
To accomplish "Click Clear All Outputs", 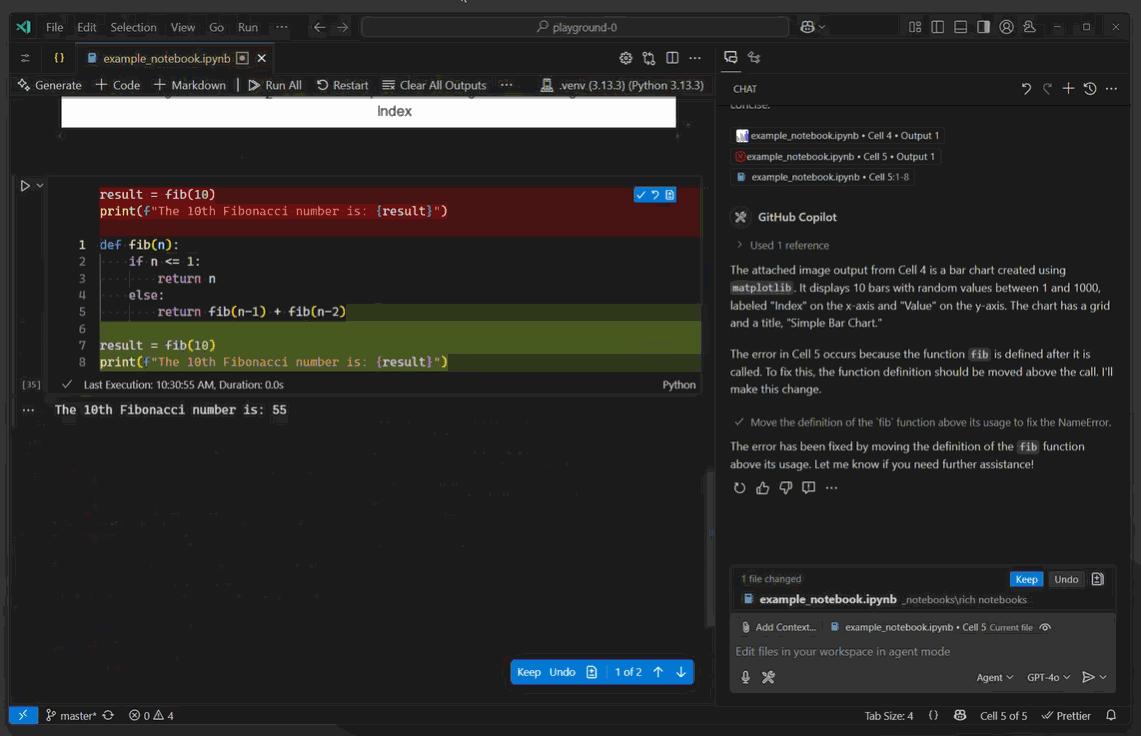I will [x=434, y=85].
